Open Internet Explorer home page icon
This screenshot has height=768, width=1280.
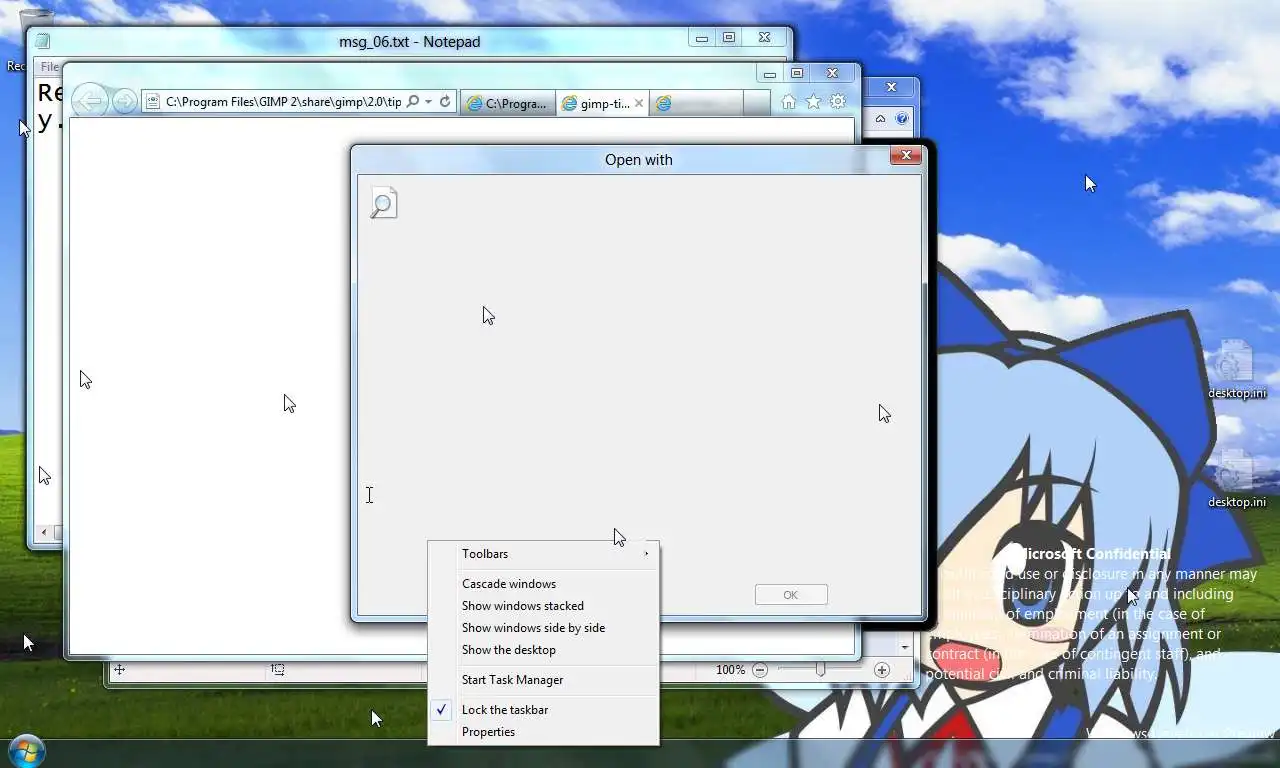tap(789, 102)
